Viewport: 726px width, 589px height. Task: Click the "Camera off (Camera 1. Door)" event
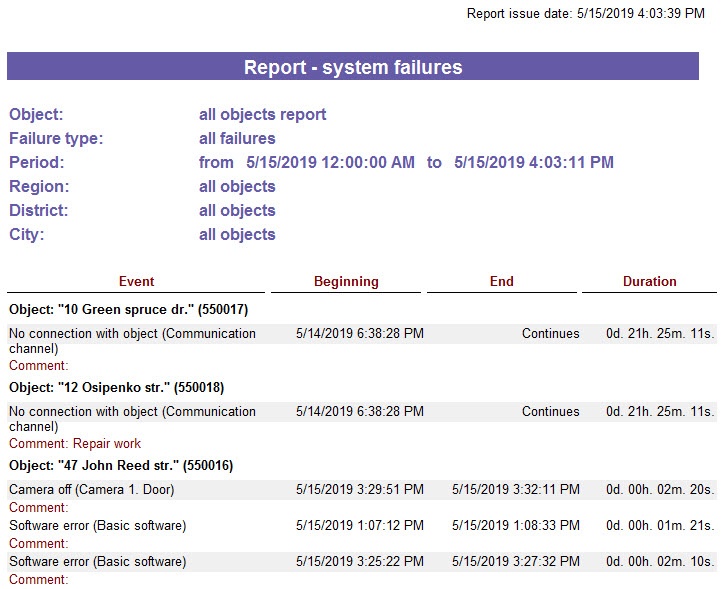(96, 490)
